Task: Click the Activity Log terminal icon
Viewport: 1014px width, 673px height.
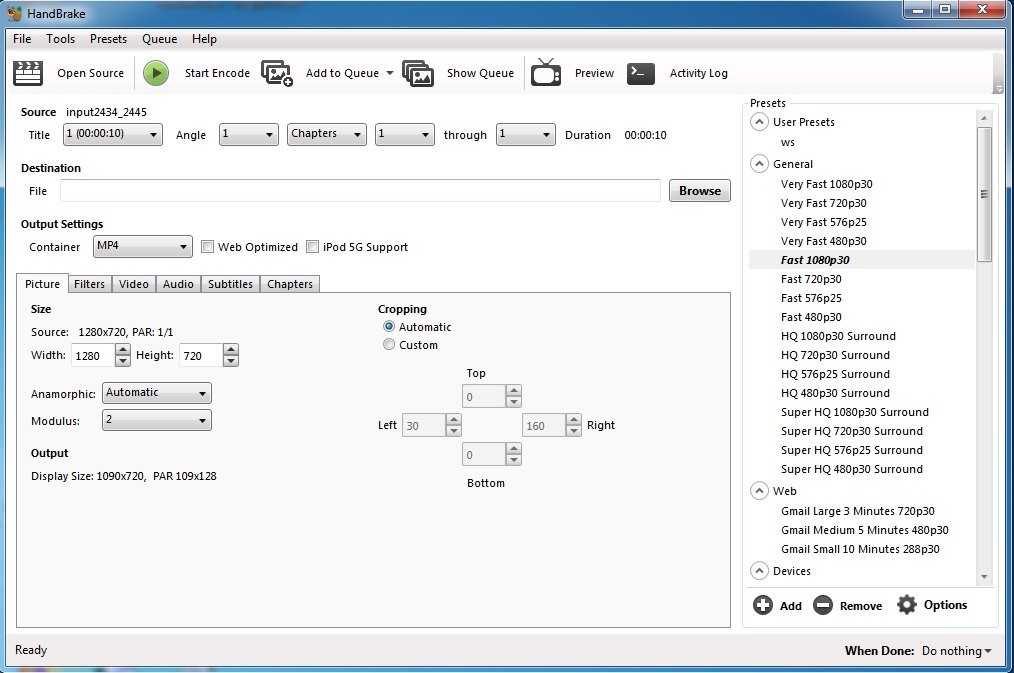Action: (x=641, y=73)
